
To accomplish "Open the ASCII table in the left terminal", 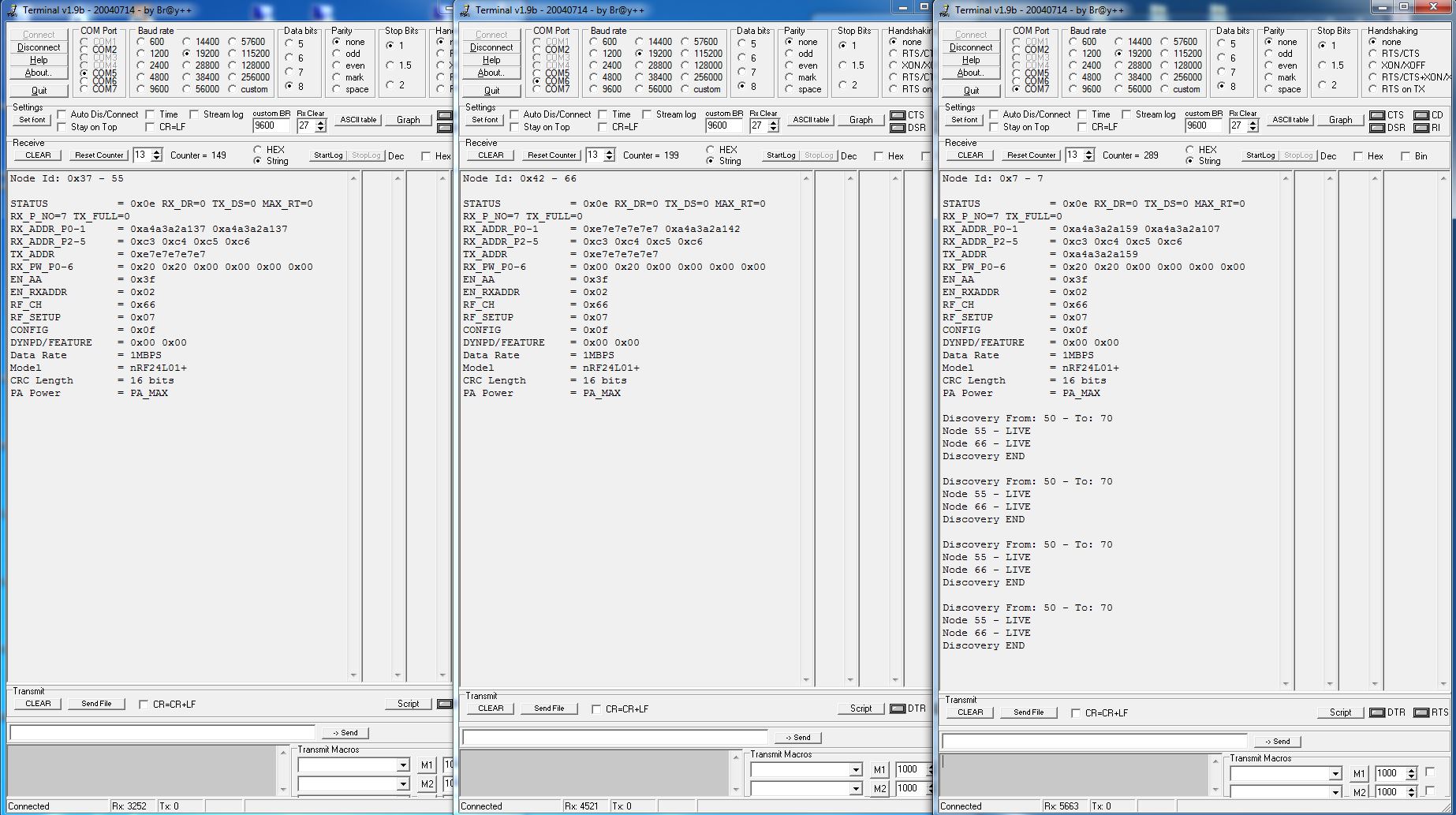I will [x=357, y=120].
